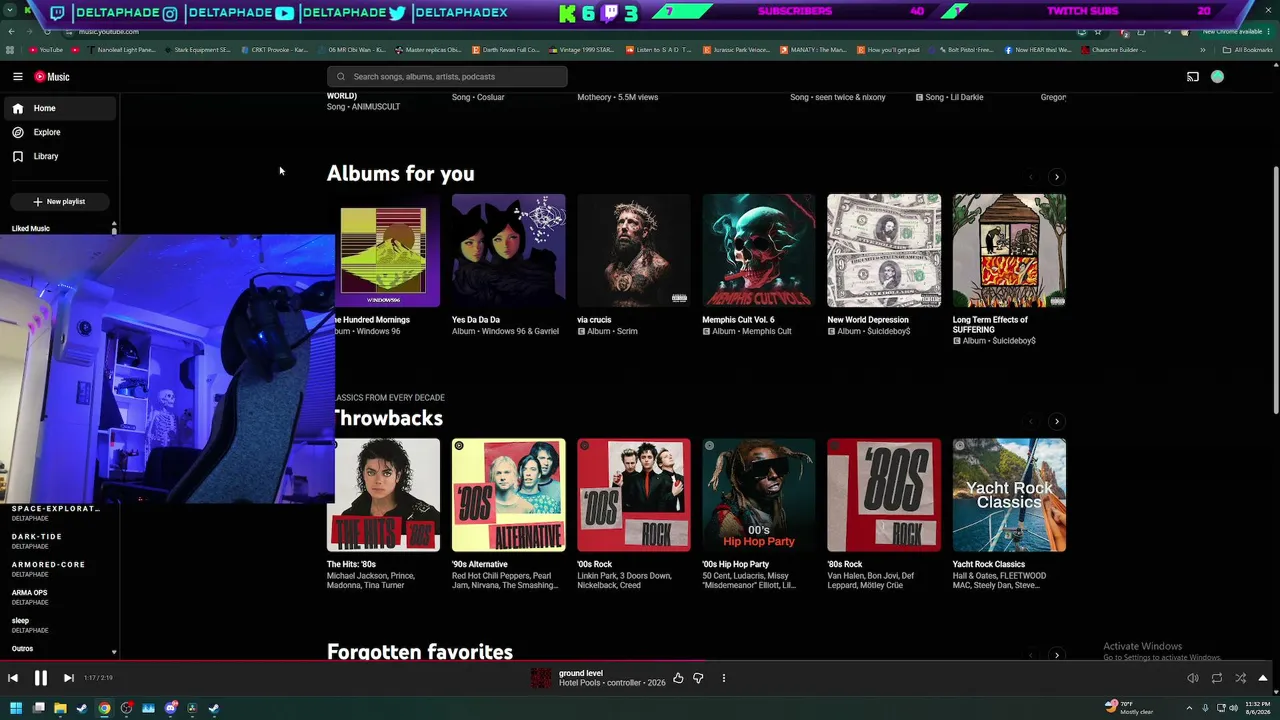Open Long Term Effects of SUFFERING cover
The height and width of the screenshot is (720, 1280).
[1009, 250]
